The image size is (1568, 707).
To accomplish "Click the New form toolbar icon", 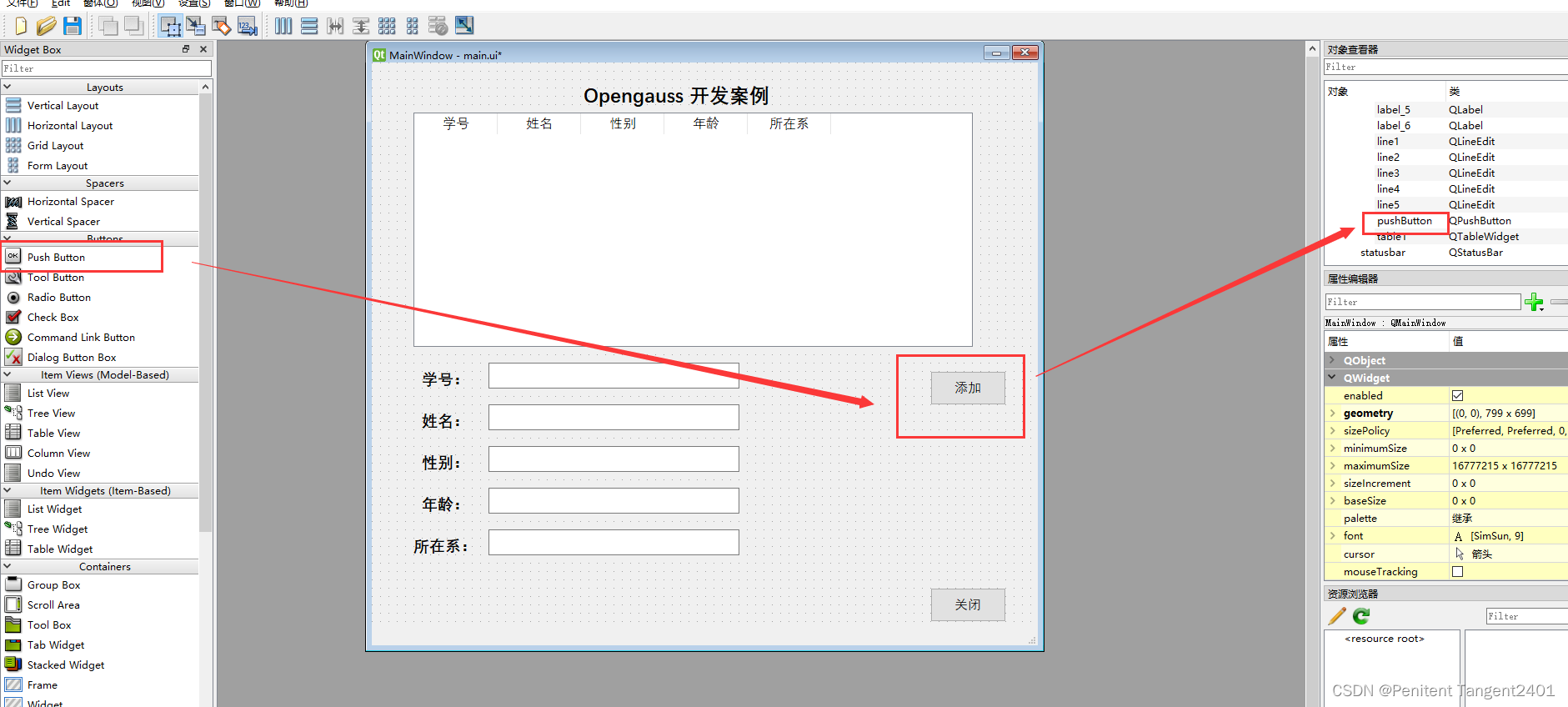I will tap(21, 26).
